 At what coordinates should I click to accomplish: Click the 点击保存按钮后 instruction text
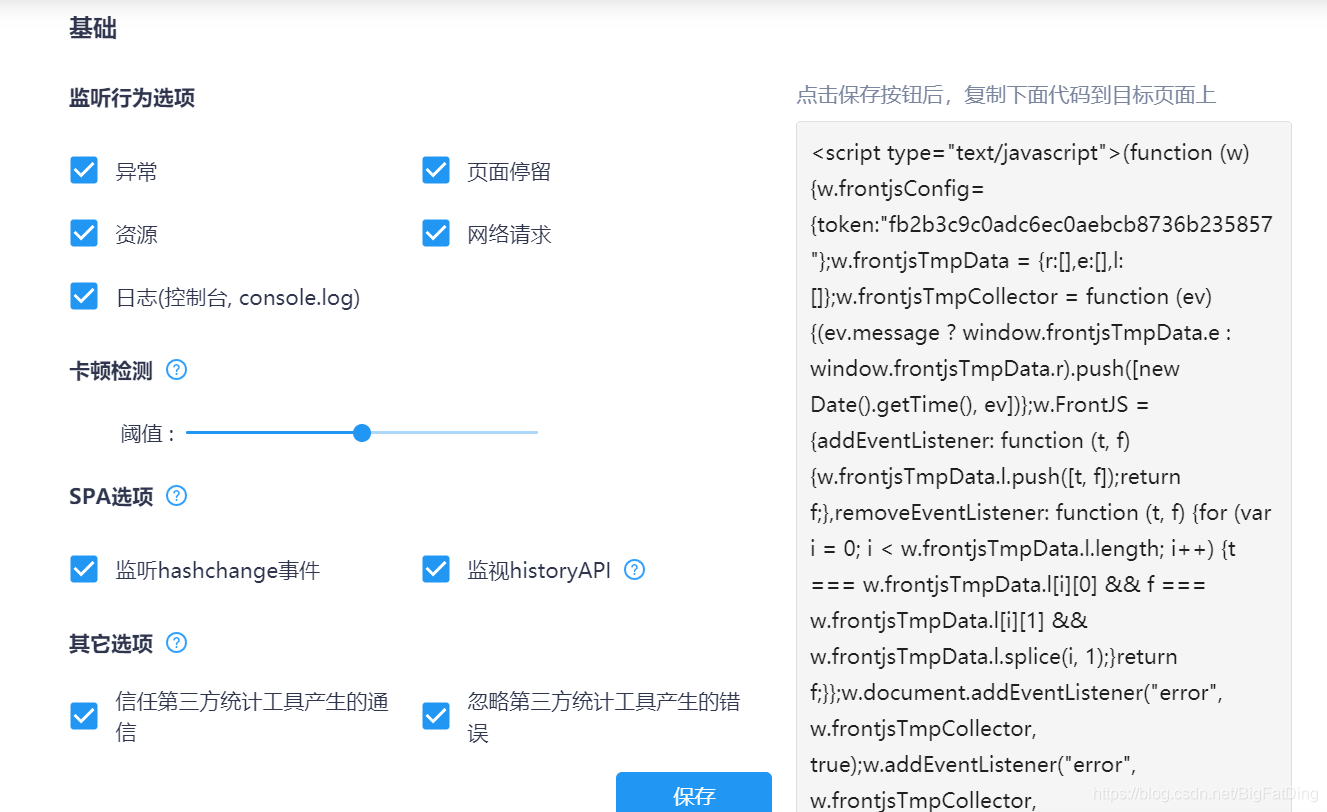point(1006,95)
